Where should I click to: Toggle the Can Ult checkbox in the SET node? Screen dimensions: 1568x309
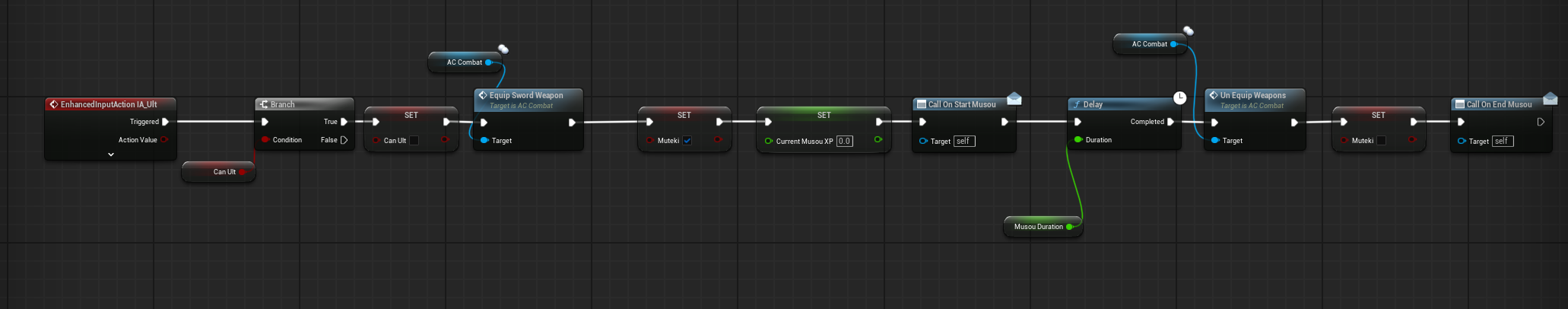click(x=414, y=141)
